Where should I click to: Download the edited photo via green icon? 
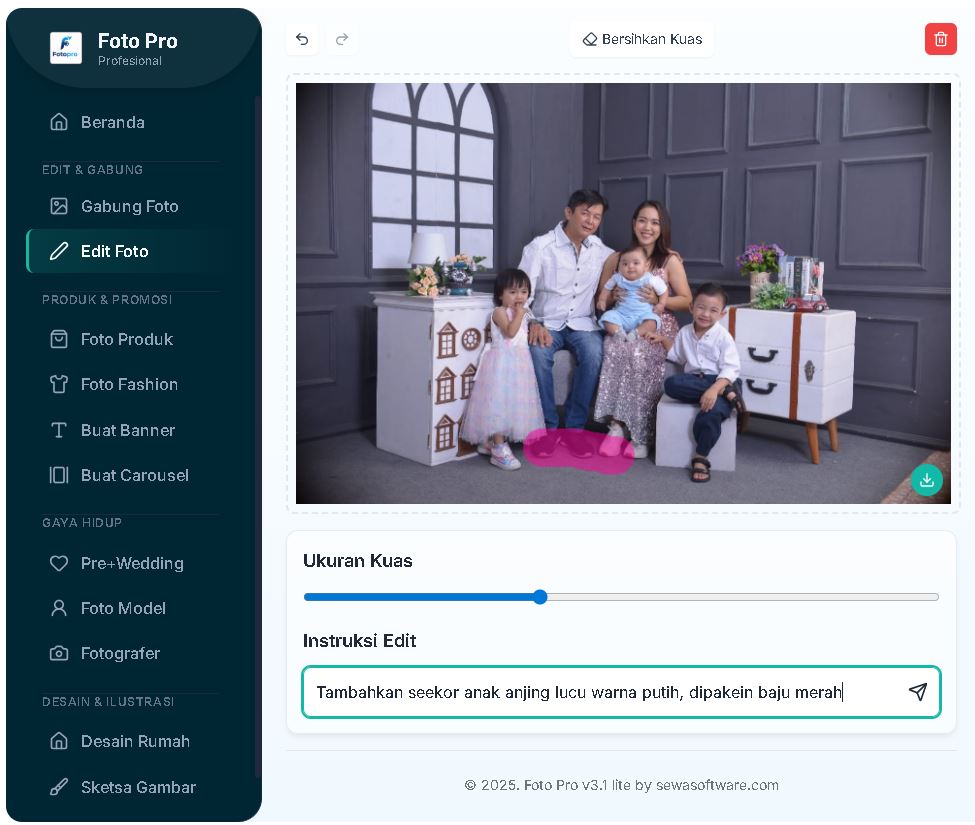tap(927, 480)
